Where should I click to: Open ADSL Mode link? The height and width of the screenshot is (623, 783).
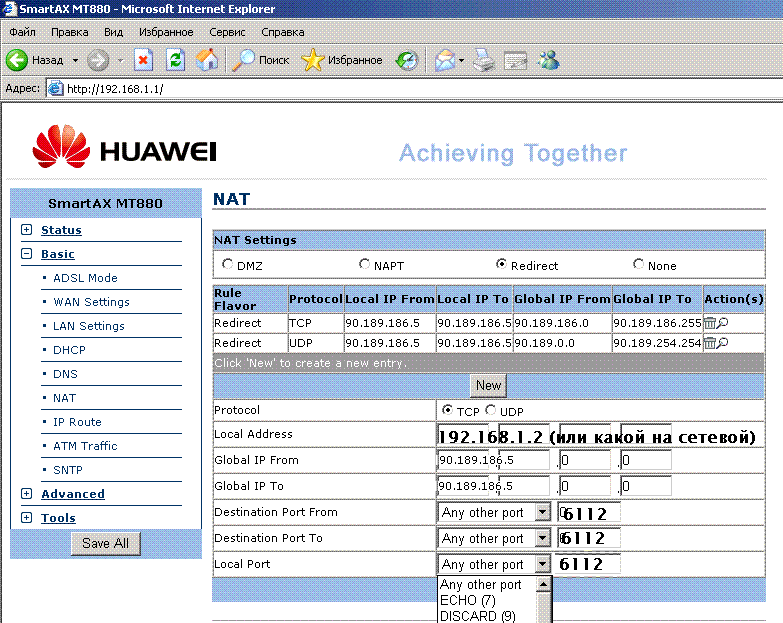point(85,278)
